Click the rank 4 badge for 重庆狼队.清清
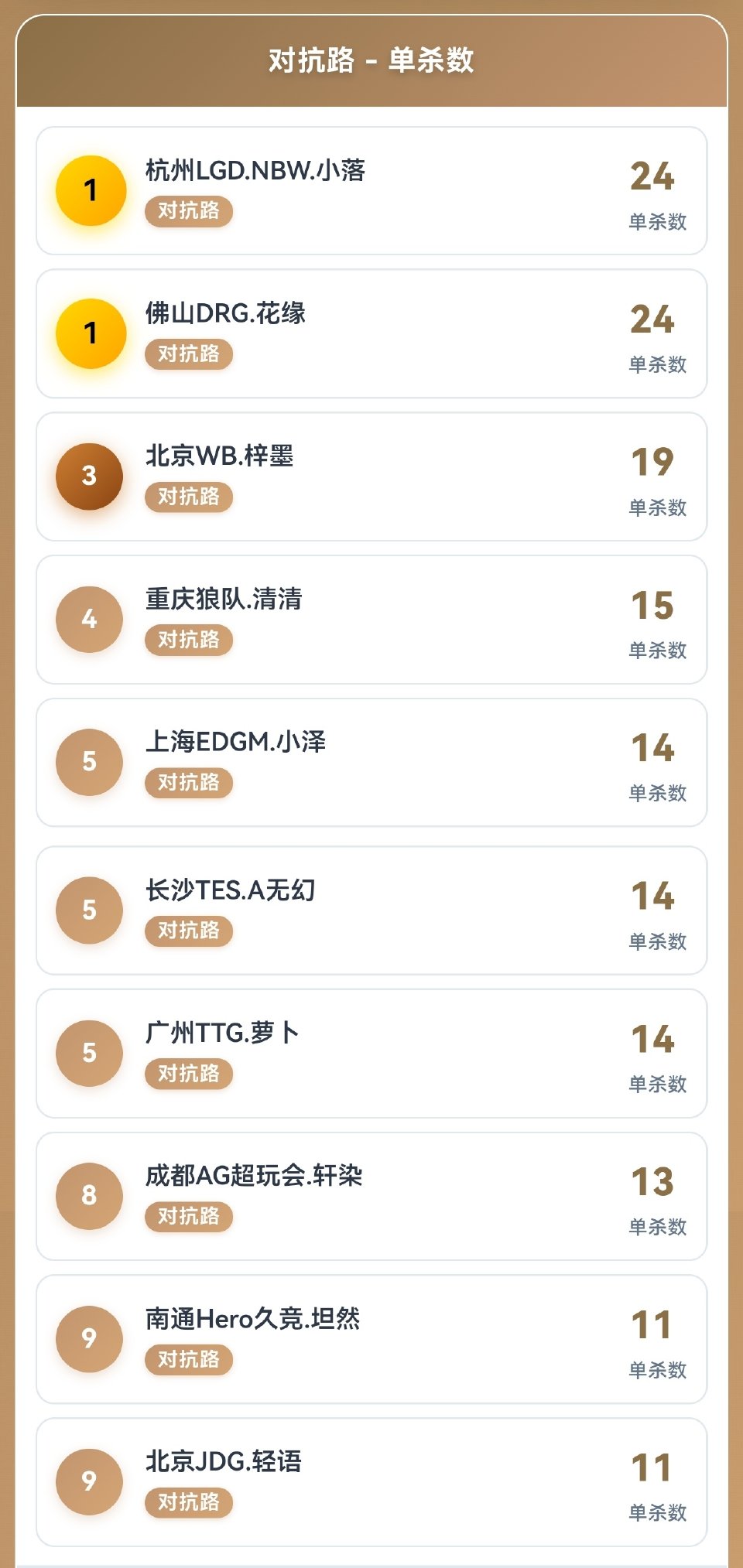 click(x=90, y=619)
